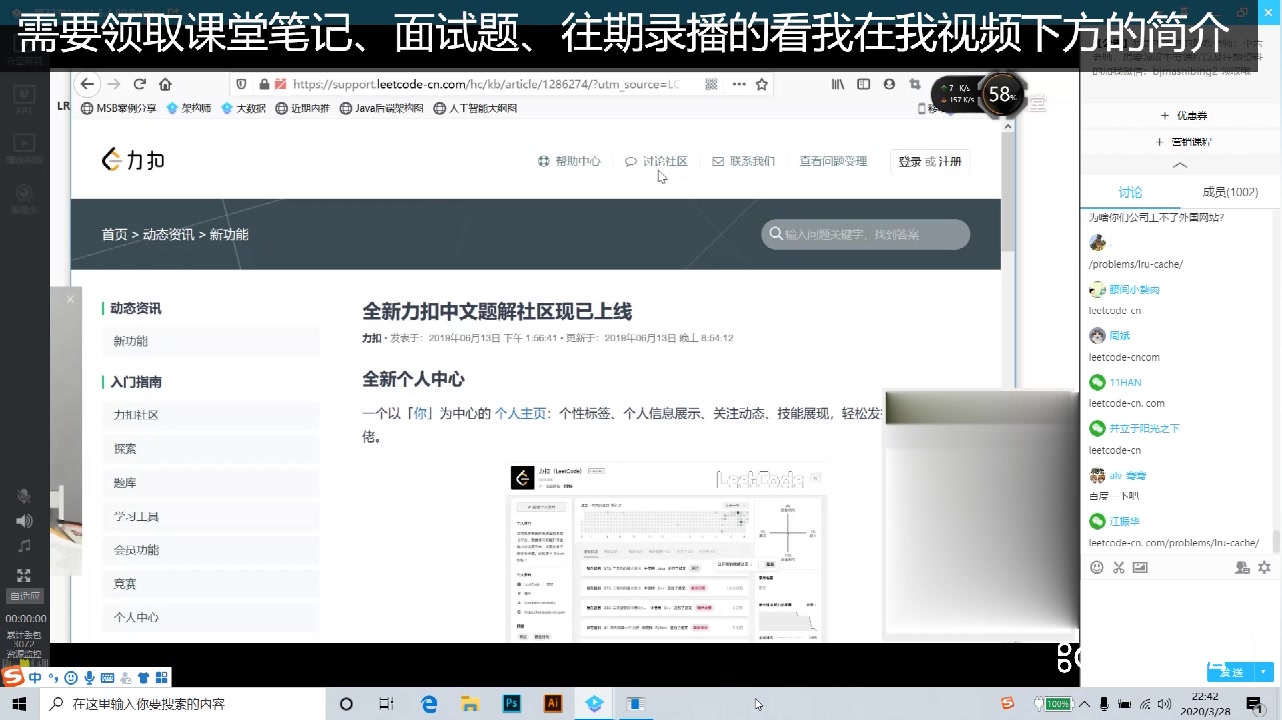The image size is (1282, 720).
Task: Click the 力扣 logo
Action: coord(133,160)
